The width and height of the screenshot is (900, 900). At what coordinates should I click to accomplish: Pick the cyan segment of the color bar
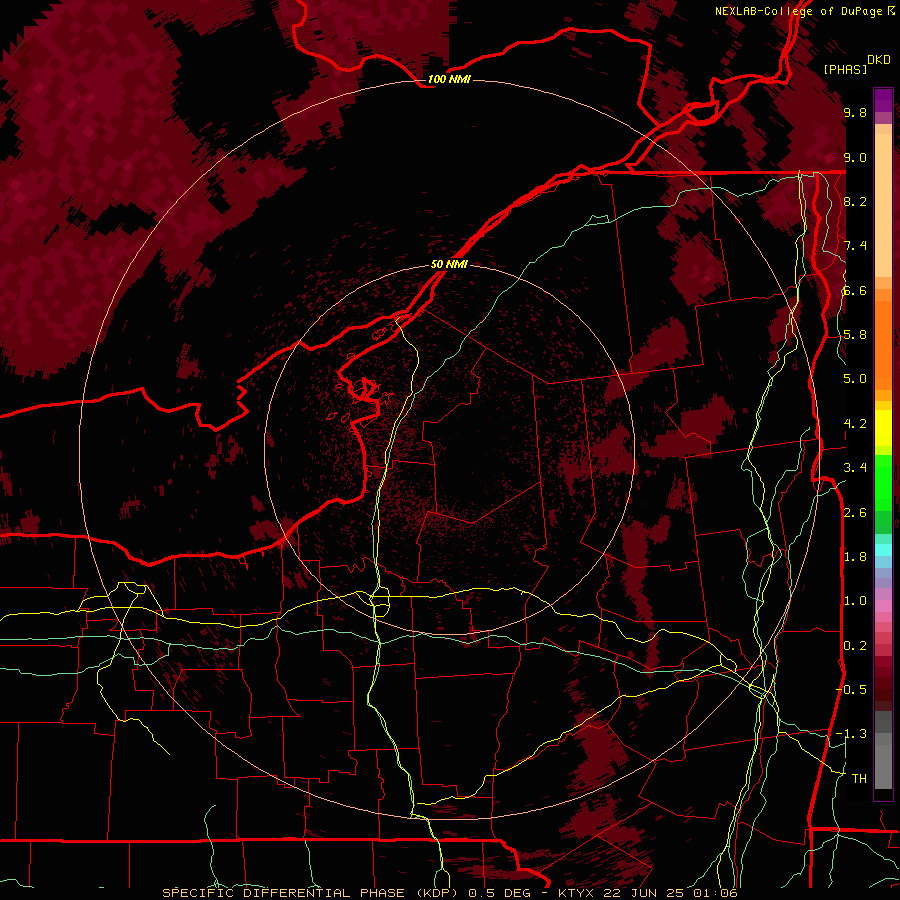click(883, 550)
